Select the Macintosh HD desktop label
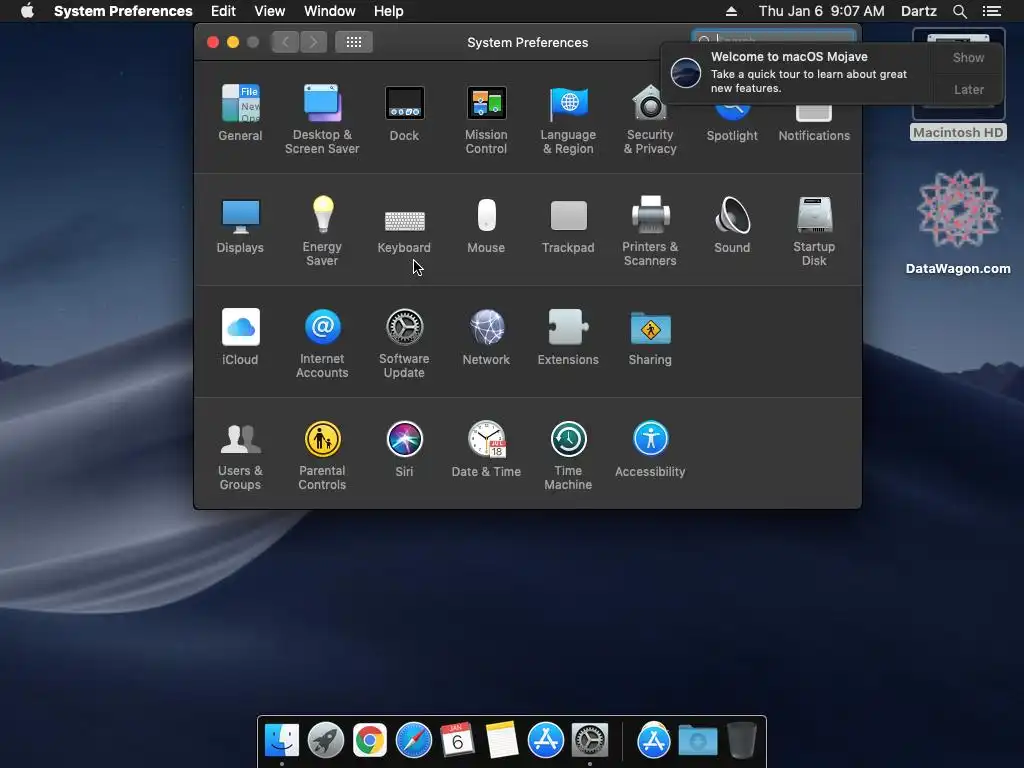Image resolution: width=1024 pixels, height=768 pixels. point(958,133)
